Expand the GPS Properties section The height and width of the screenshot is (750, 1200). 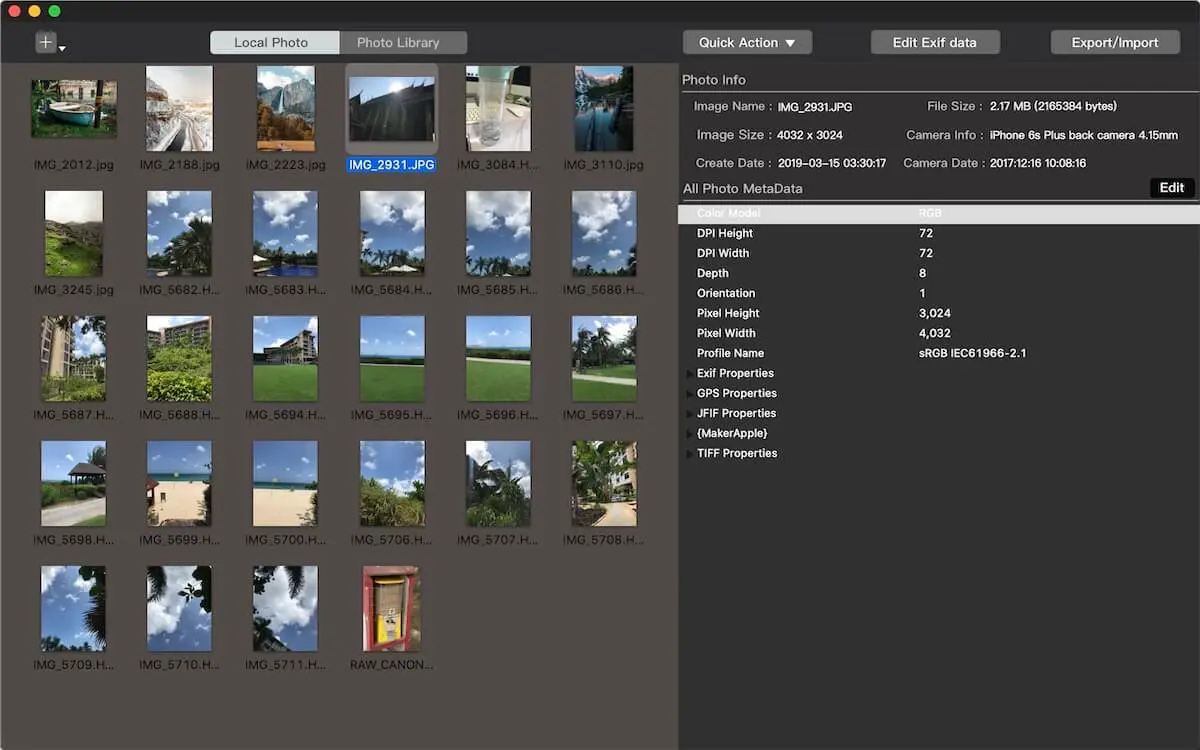pos(688,394)
